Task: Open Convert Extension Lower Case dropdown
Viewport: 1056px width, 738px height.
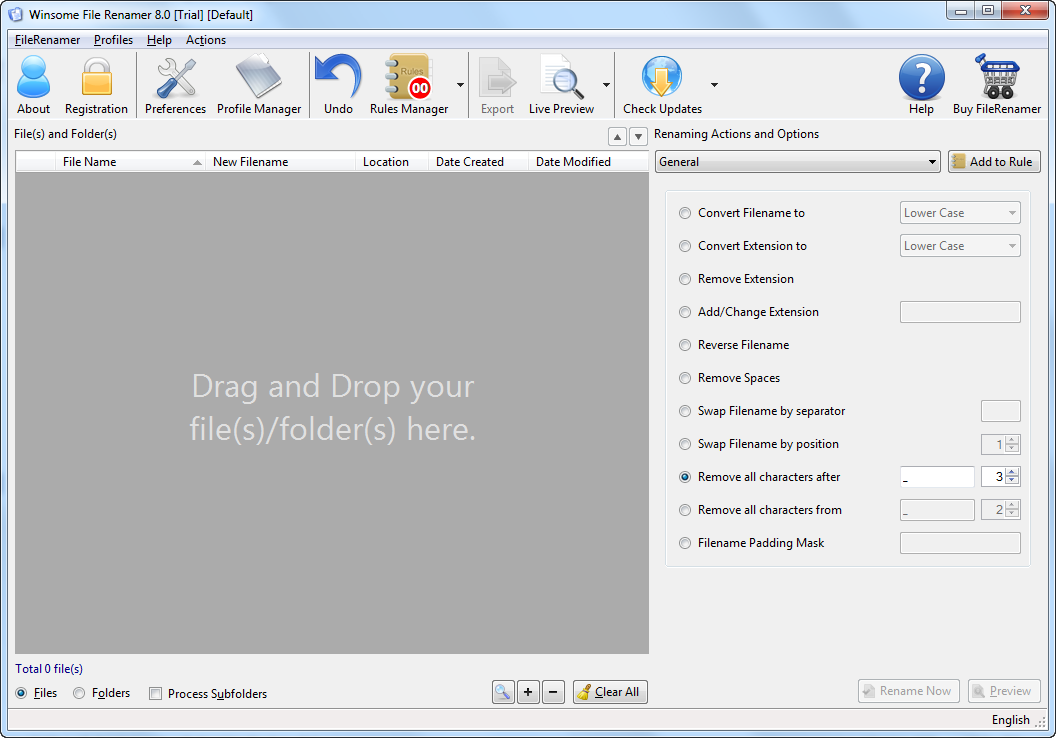Action: click(x=960, y=246)
